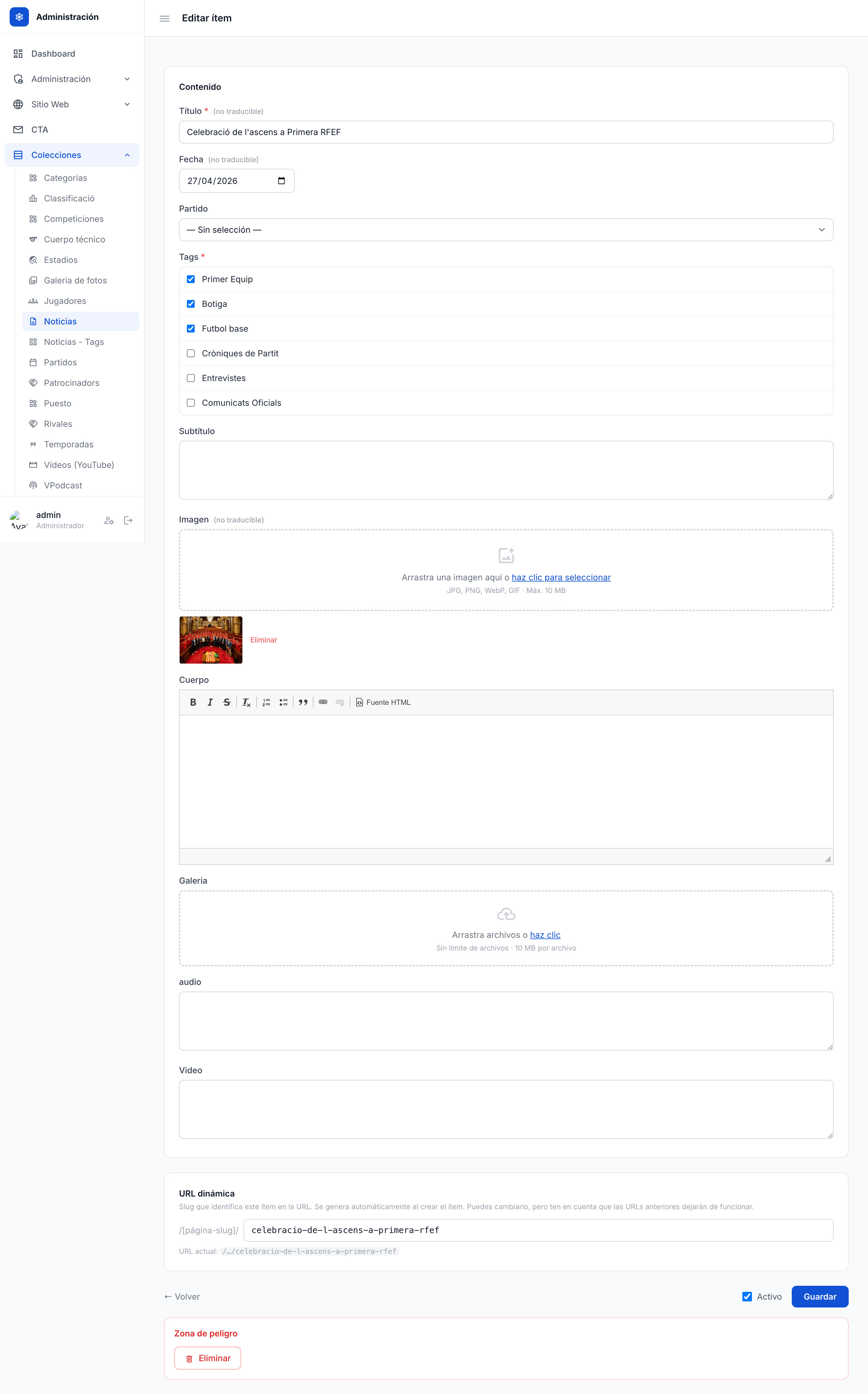Apply Strikethrough formatting in Cuerpo toolbar
Screen dimensions: 868x1394
(x=227, y=702)
